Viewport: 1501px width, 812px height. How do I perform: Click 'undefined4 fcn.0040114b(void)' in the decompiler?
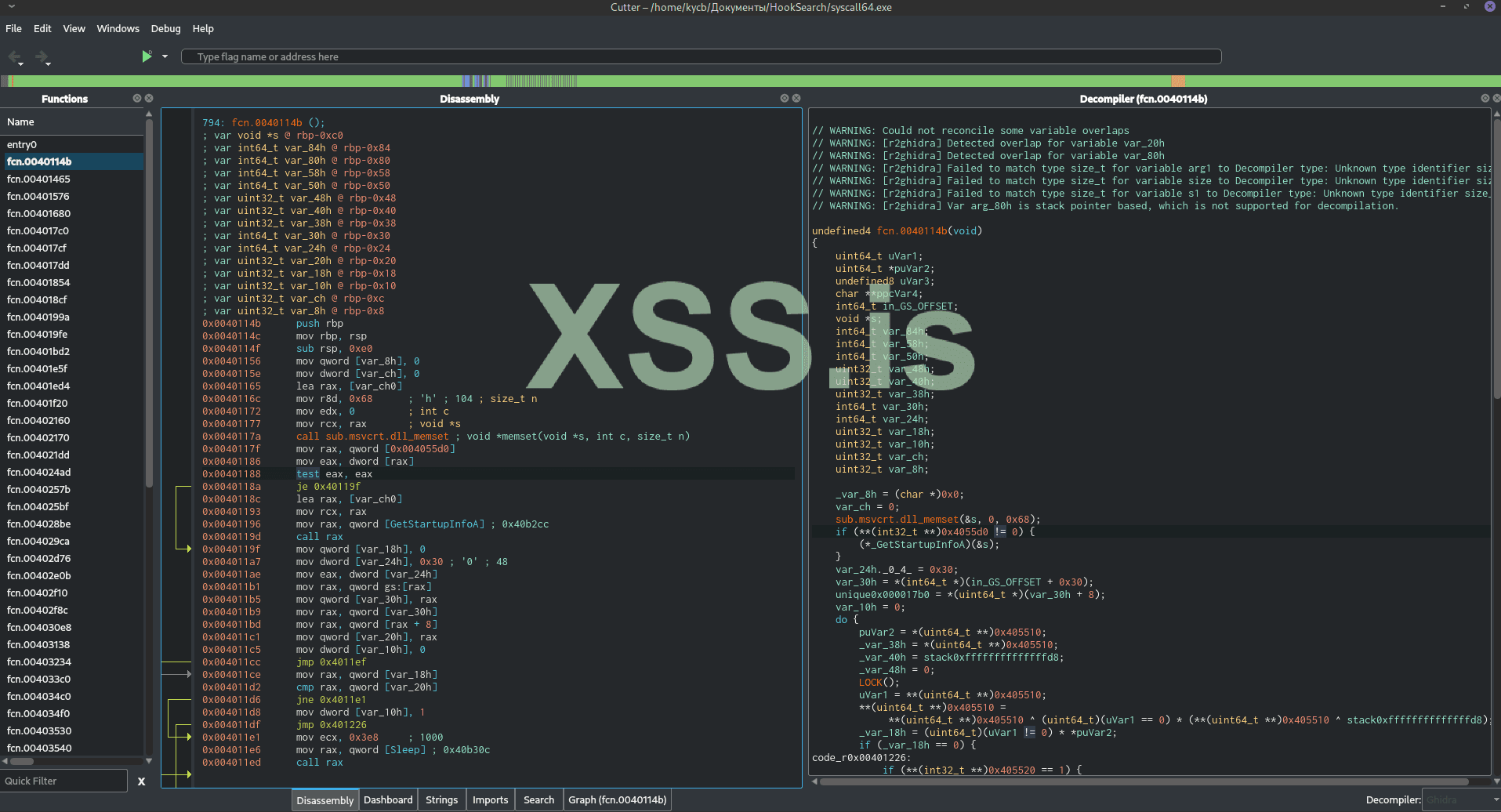click(897, 231)
